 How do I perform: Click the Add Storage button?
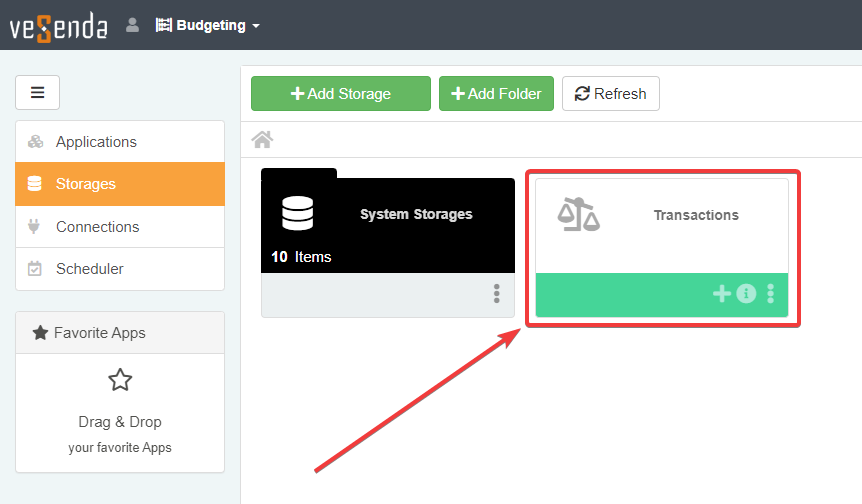click(340, 94)
